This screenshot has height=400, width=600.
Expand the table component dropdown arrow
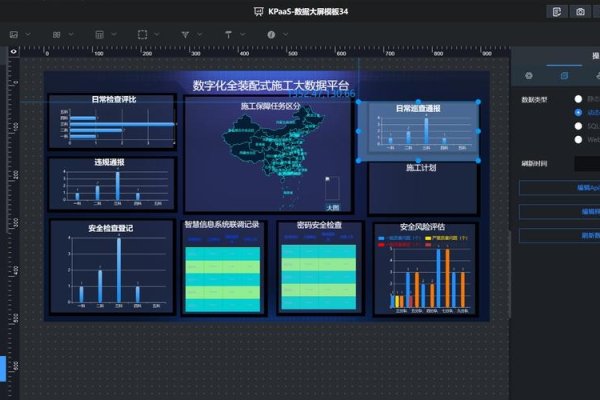[x=114, y=34]
